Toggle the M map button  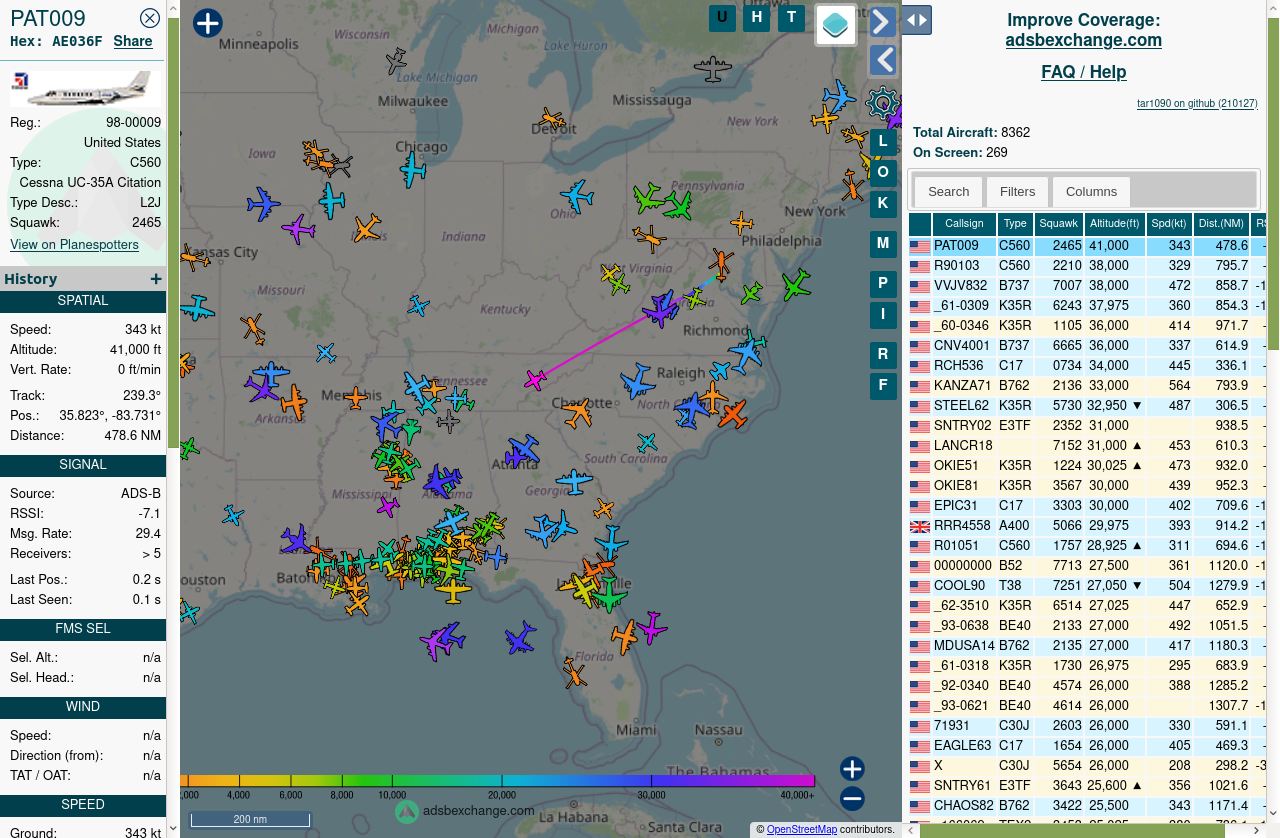coord(883,243)
